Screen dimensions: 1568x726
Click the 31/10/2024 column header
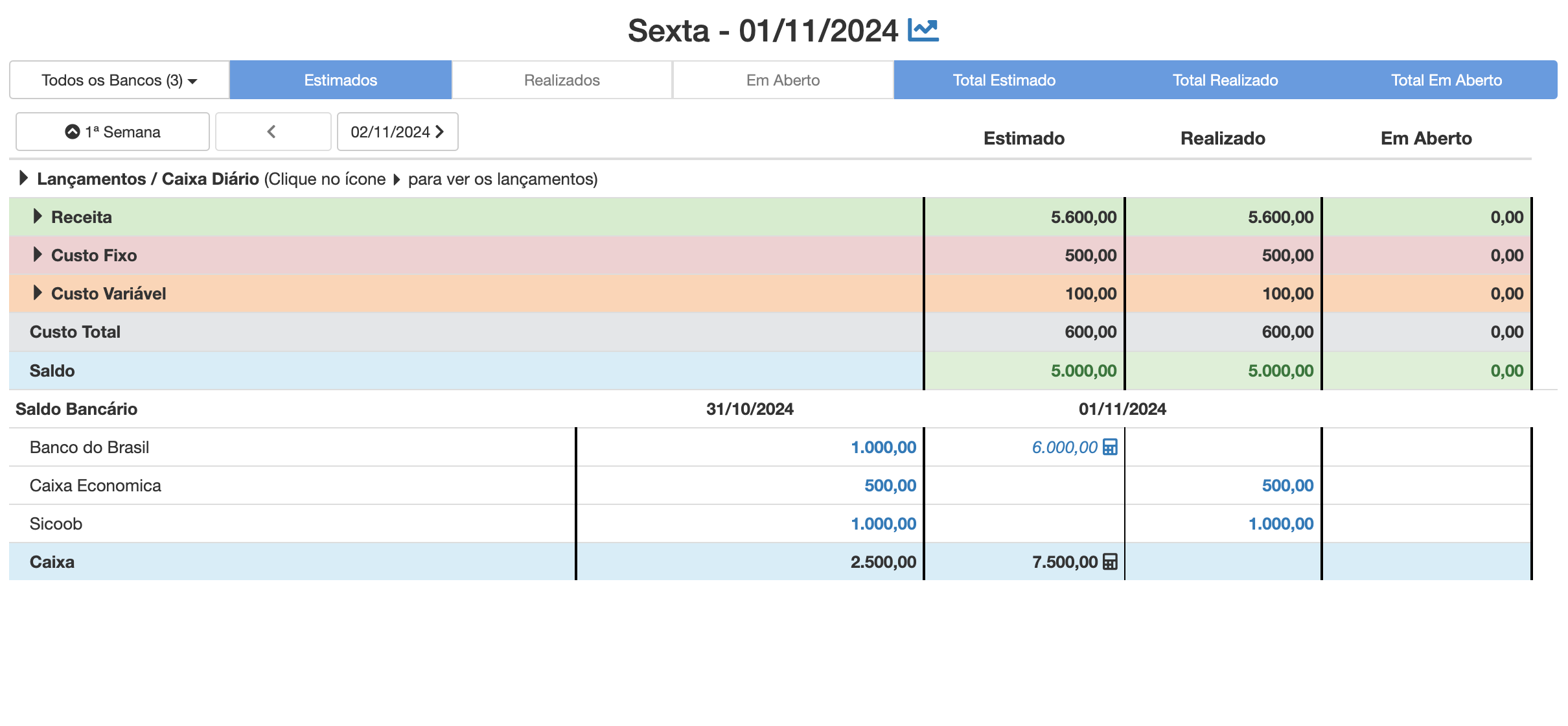pos(750,409)
